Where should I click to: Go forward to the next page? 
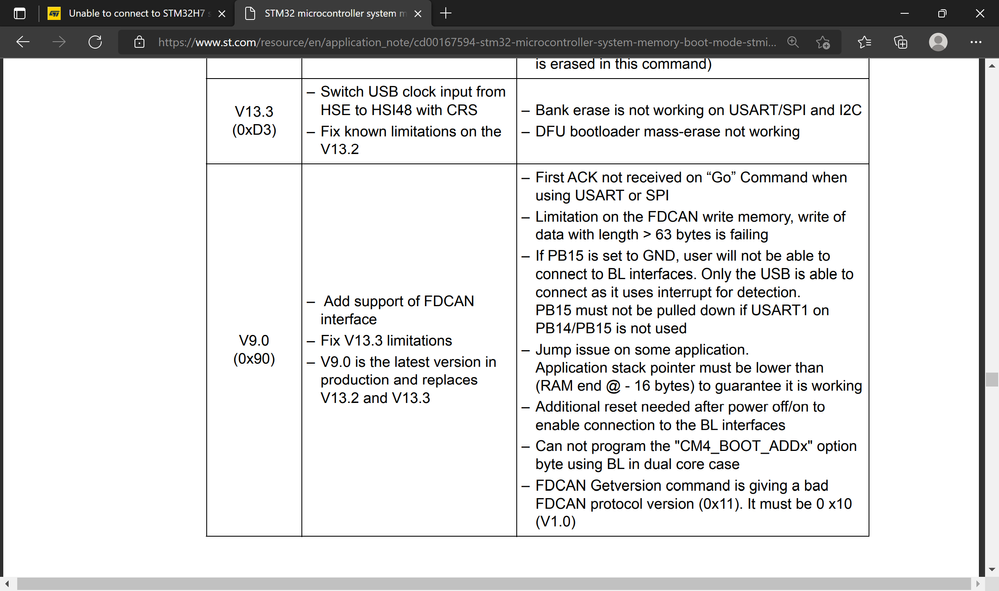(x=59, y=42)
